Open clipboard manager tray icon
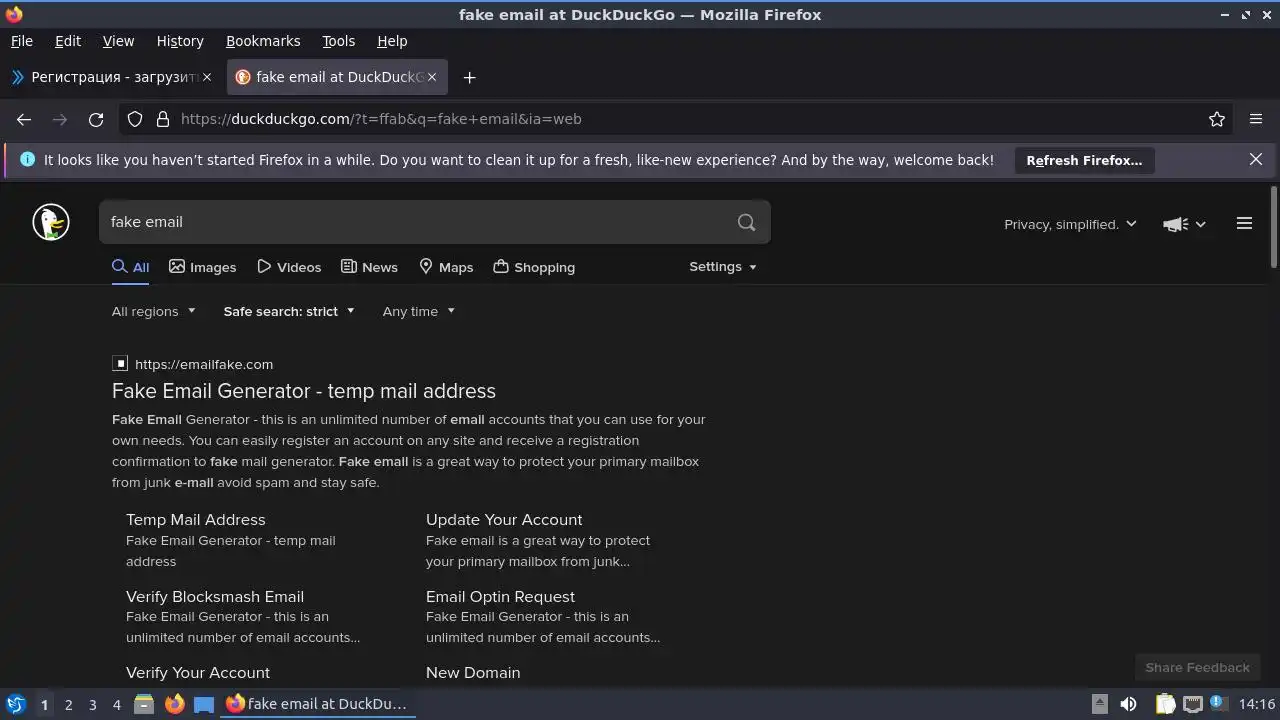 (x=1165, y=704)
